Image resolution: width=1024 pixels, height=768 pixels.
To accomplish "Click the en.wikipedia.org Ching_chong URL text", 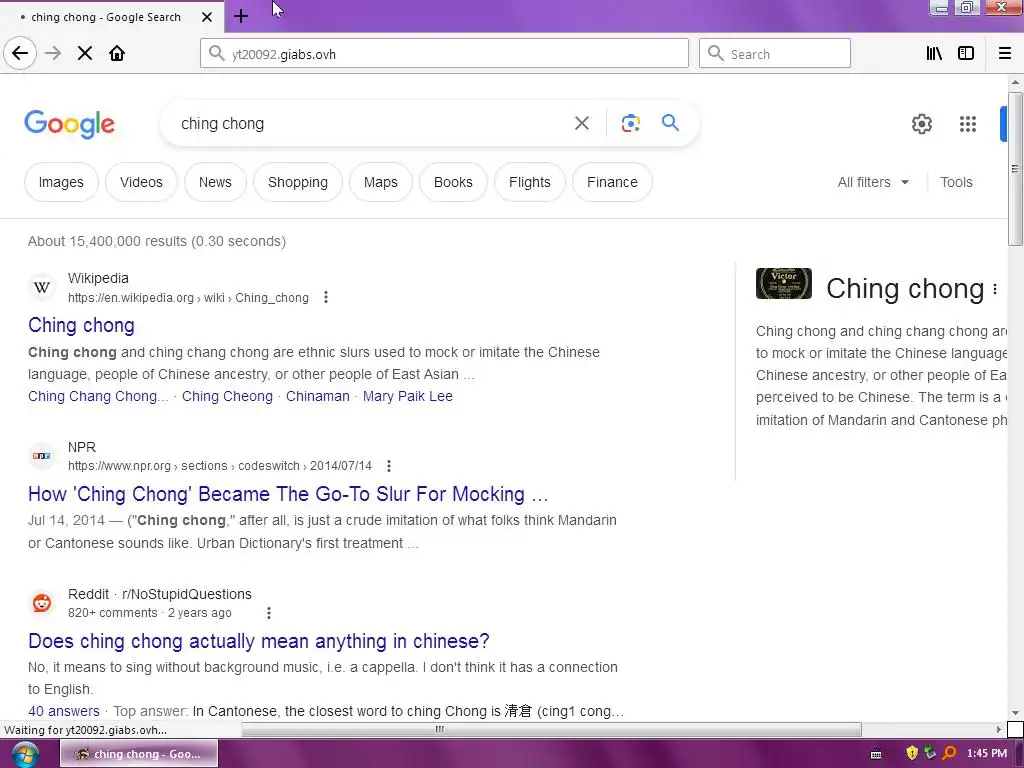I will [x=188, y=298].
